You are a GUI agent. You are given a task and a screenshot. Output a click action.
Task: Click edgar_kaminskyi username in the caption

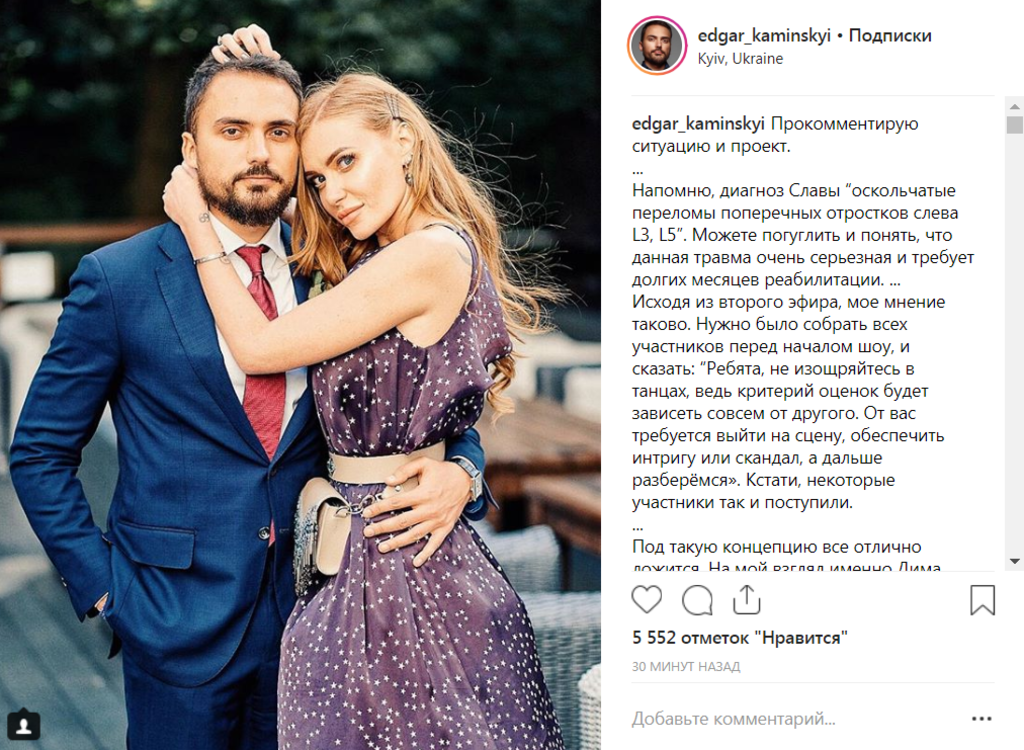tap(698, 123)
